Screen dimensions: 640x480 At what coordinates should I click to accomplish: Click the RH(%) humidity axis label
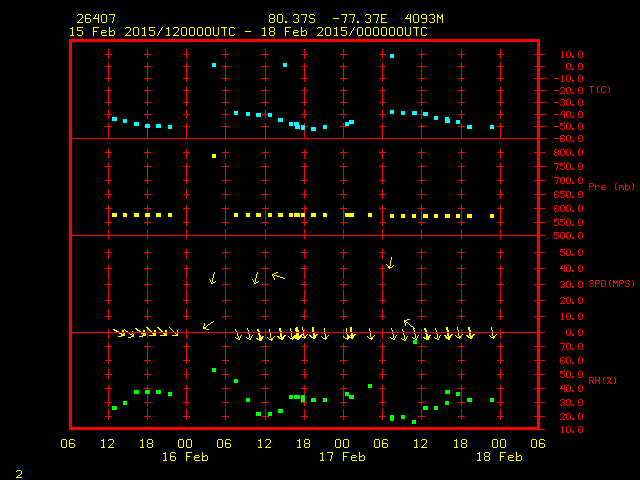603,381
